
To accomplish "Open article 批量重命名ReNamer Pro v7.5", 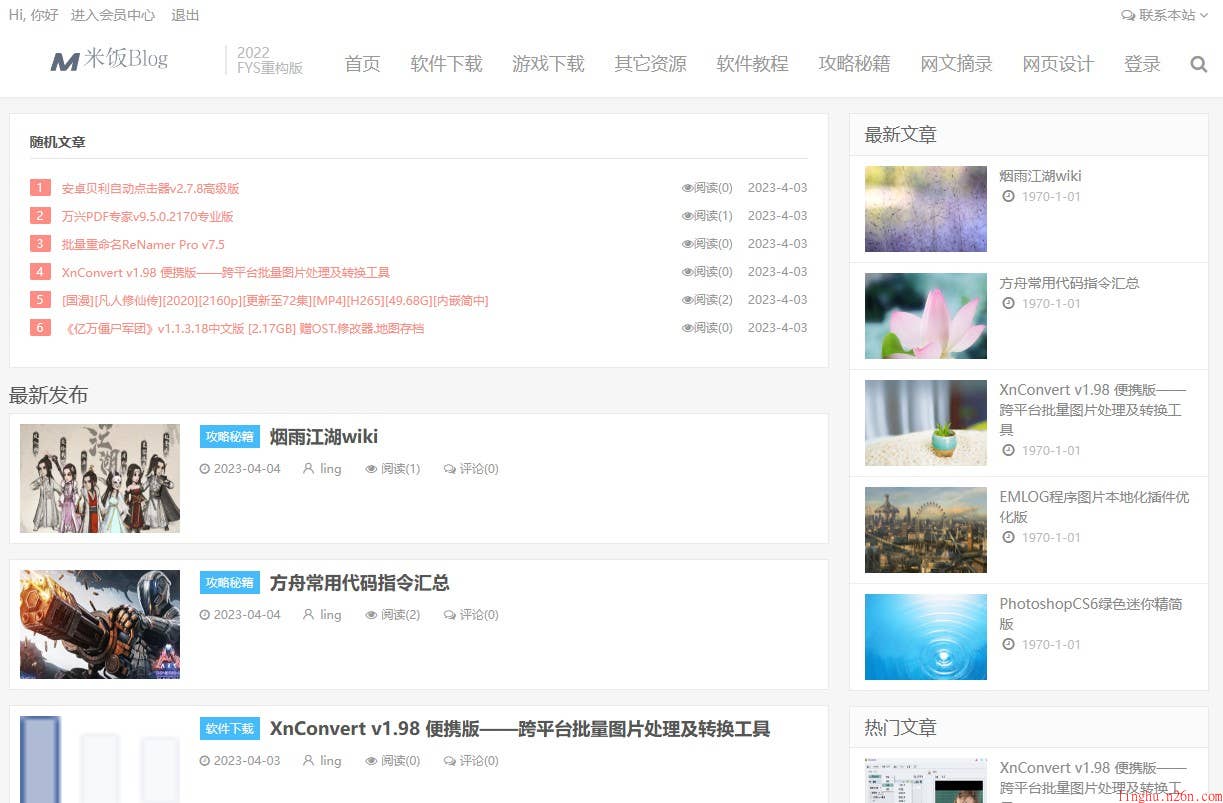I will (143, 244).
